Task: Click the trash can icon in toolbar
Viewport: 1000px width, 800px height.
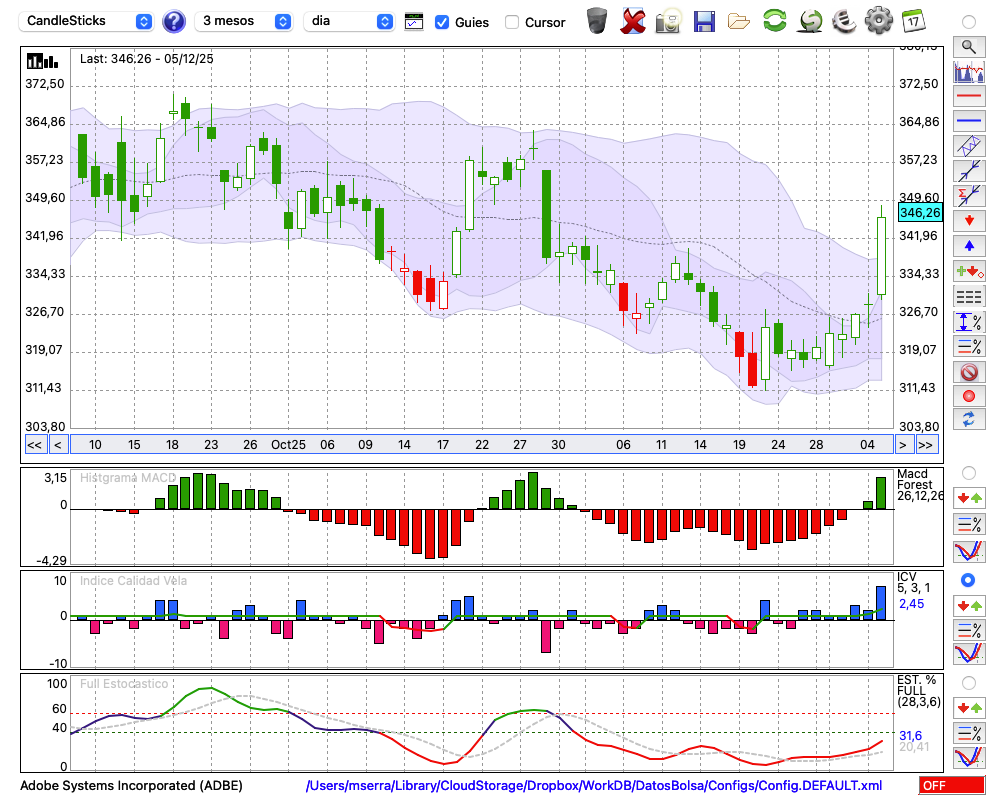Action: [597, 21]
